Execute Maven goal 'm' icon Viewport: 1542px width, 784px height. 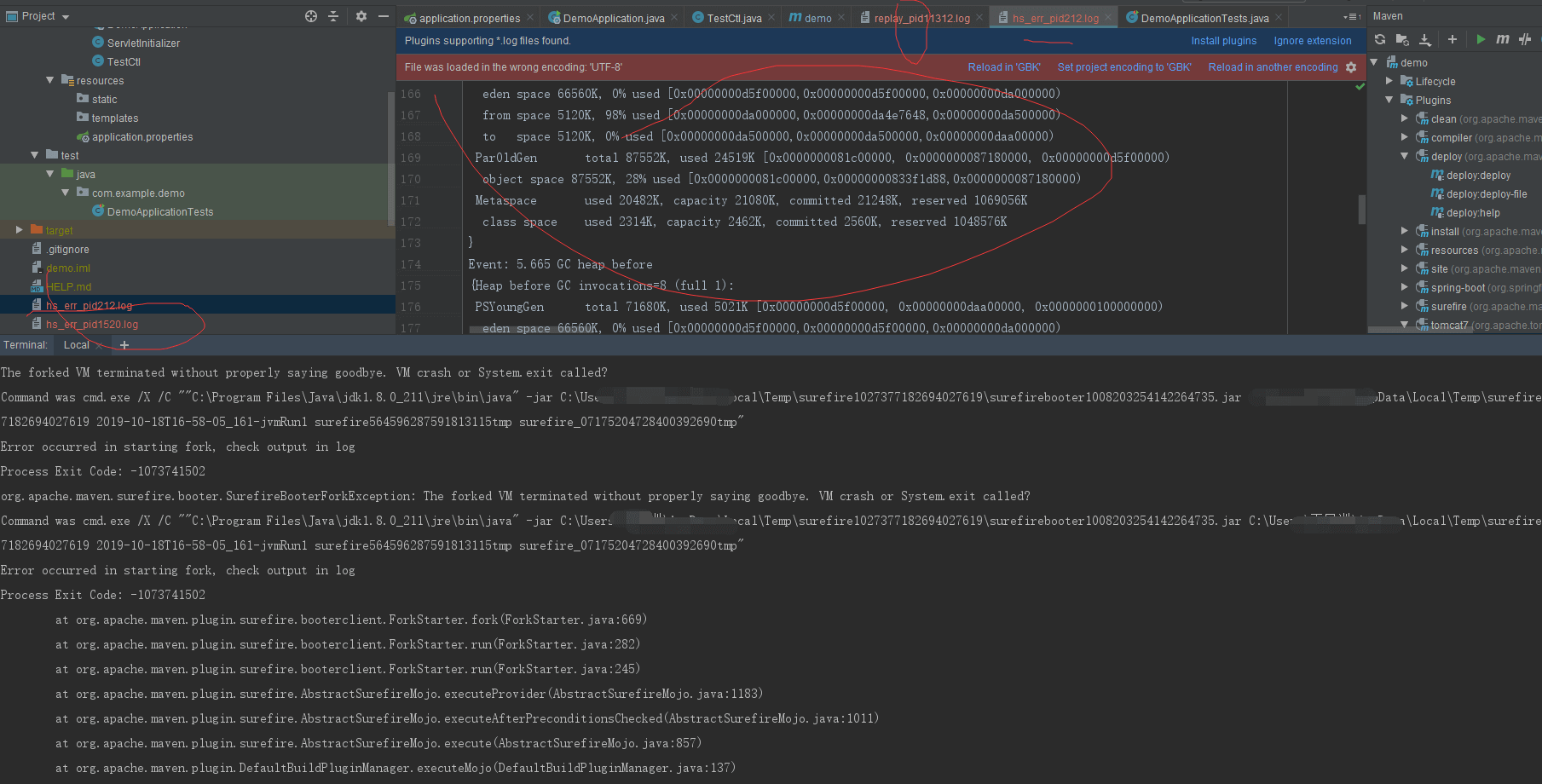[1502, 39]
